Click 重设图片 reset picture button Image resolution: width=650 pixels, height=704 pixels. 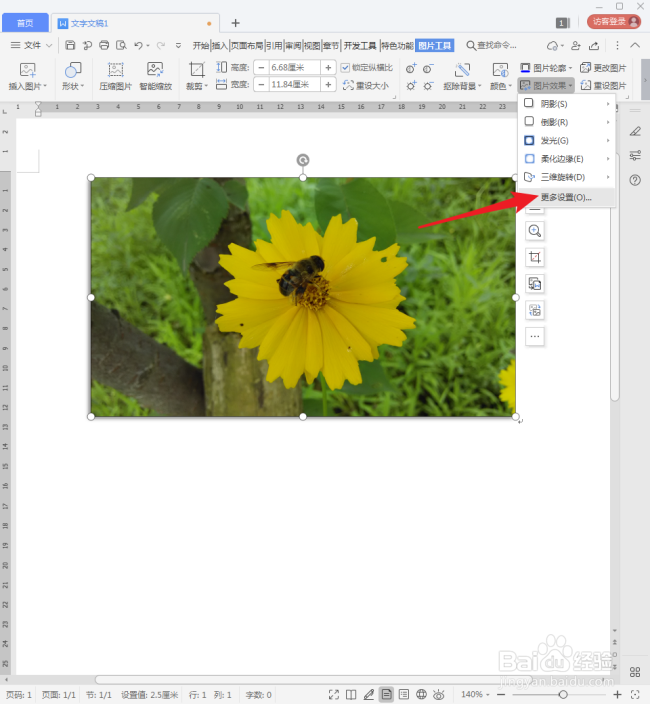pyautogui.click(x=603, y=85)
